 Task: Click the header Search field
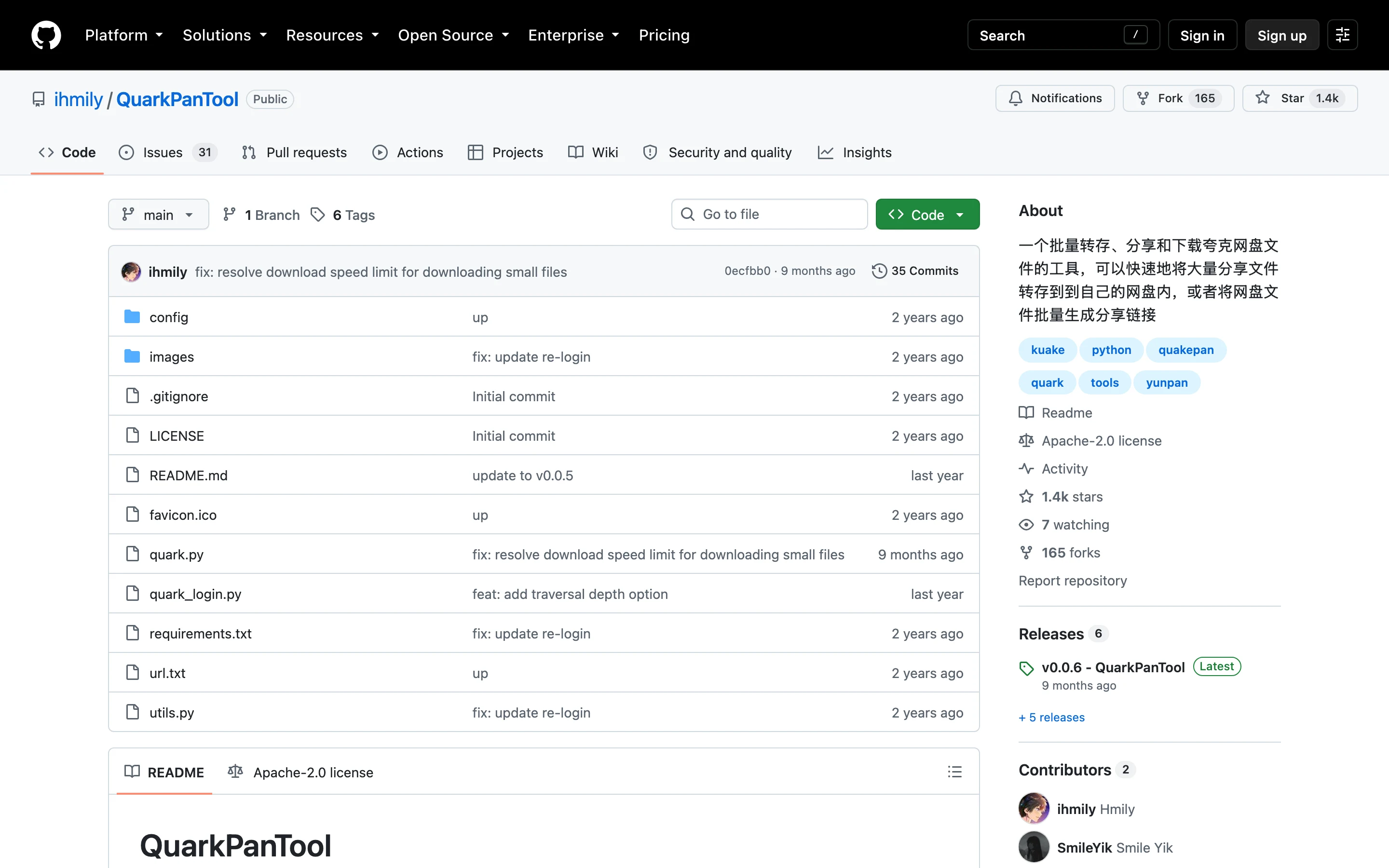pyautogui.click(x=1063, y=35)
